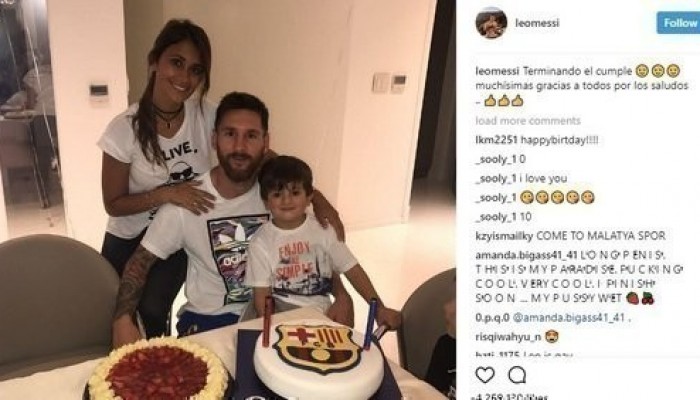The image size is (700, 400).
Task: Open commenter lkm2251 profile
Action: (x=496, y=140)
